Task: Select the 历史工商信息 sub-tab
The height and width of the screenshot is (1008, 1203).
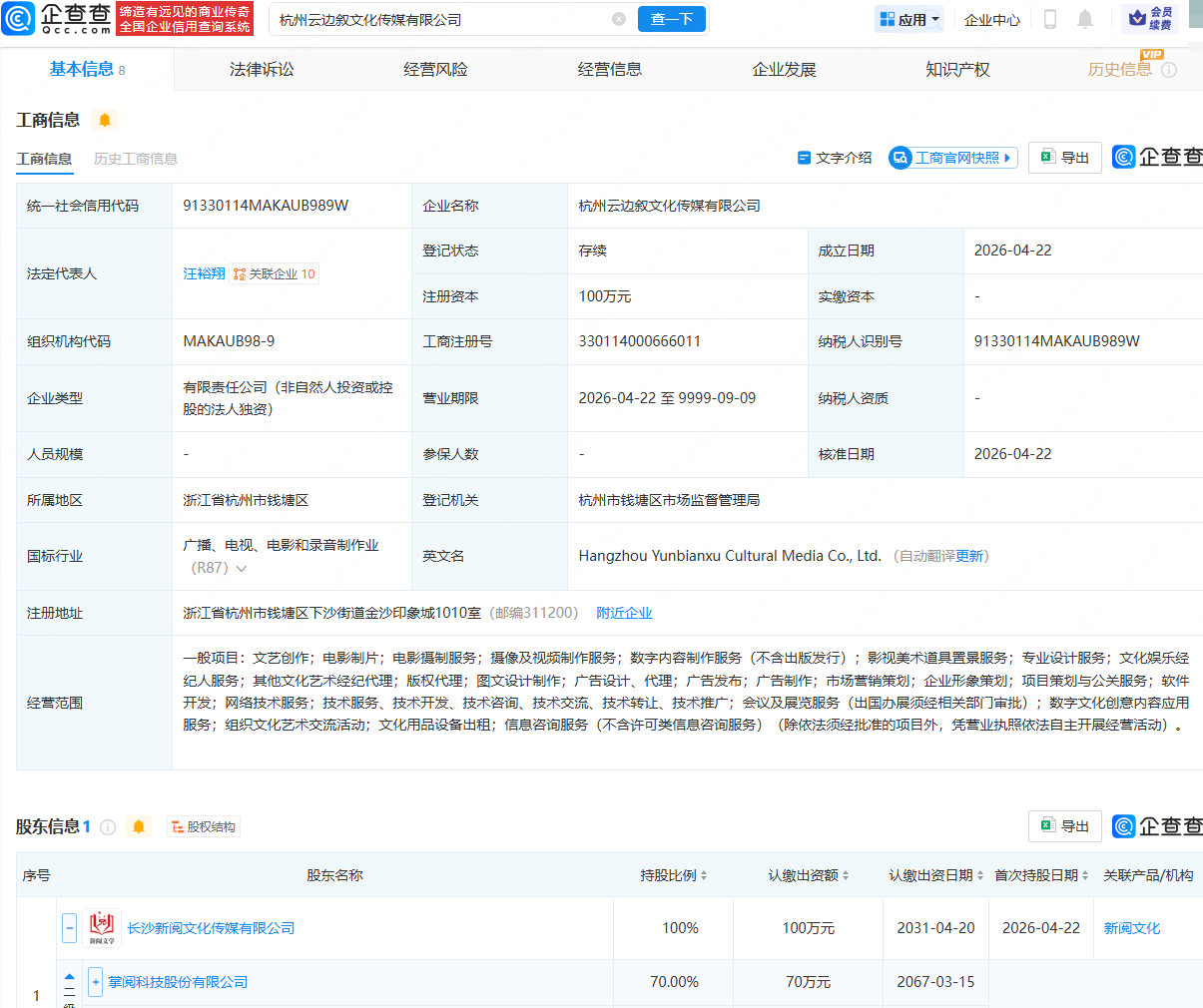Action: point(136,159)
